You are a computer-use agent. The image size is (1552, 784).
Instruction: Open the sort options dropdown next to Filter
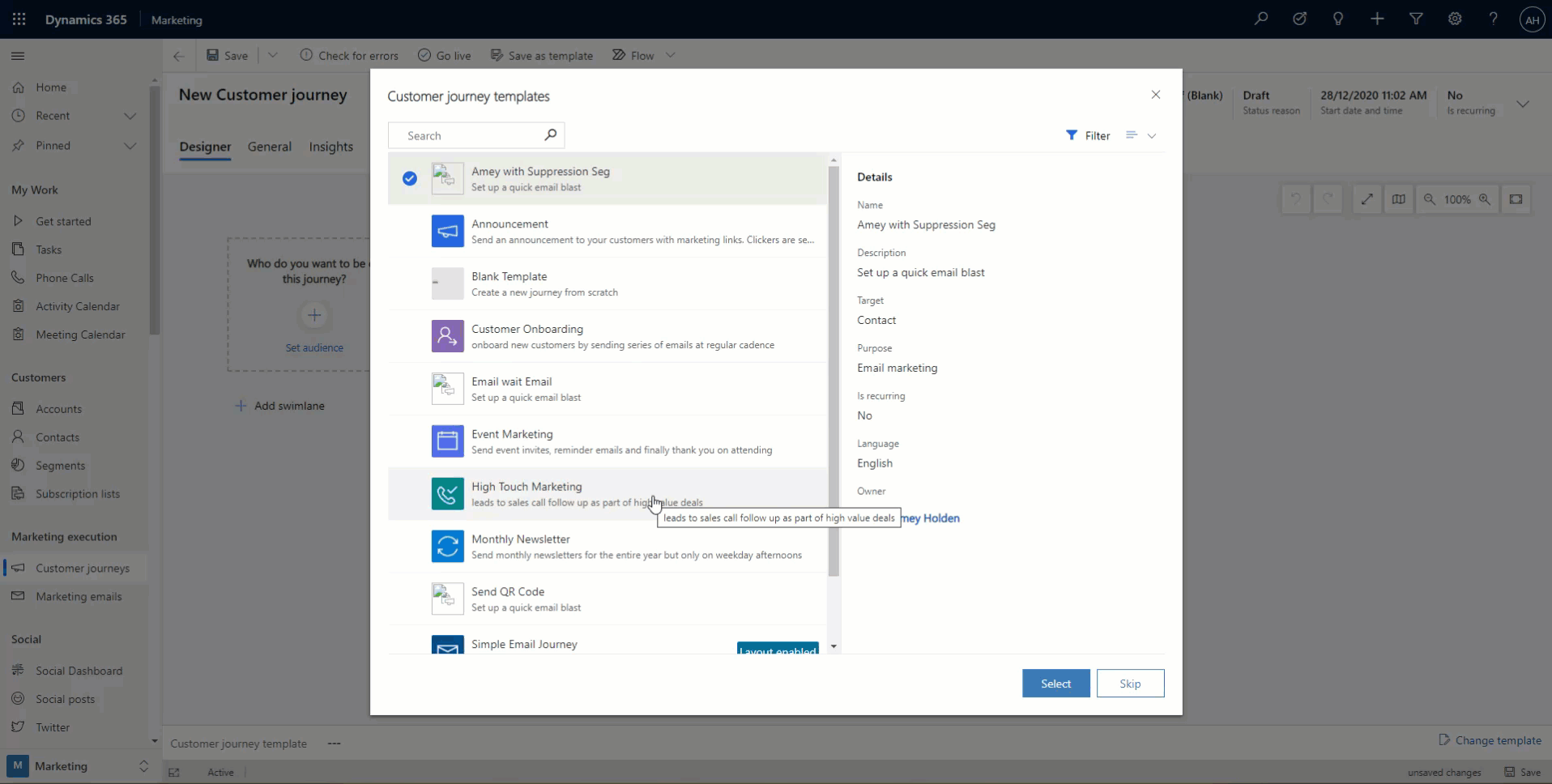[1141, 135]
